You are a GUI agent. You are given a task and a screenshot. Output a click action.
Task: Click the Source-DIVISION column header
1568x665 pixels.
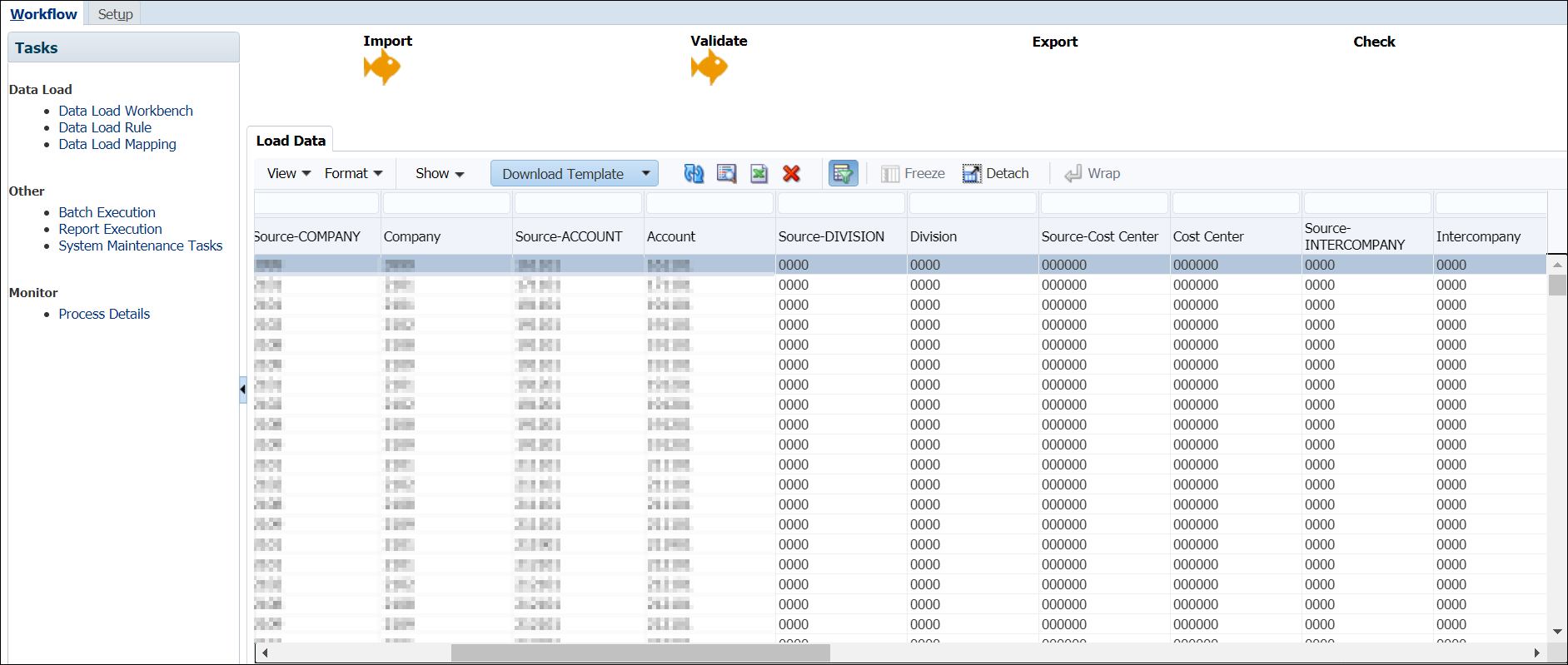tap(841, 236)
